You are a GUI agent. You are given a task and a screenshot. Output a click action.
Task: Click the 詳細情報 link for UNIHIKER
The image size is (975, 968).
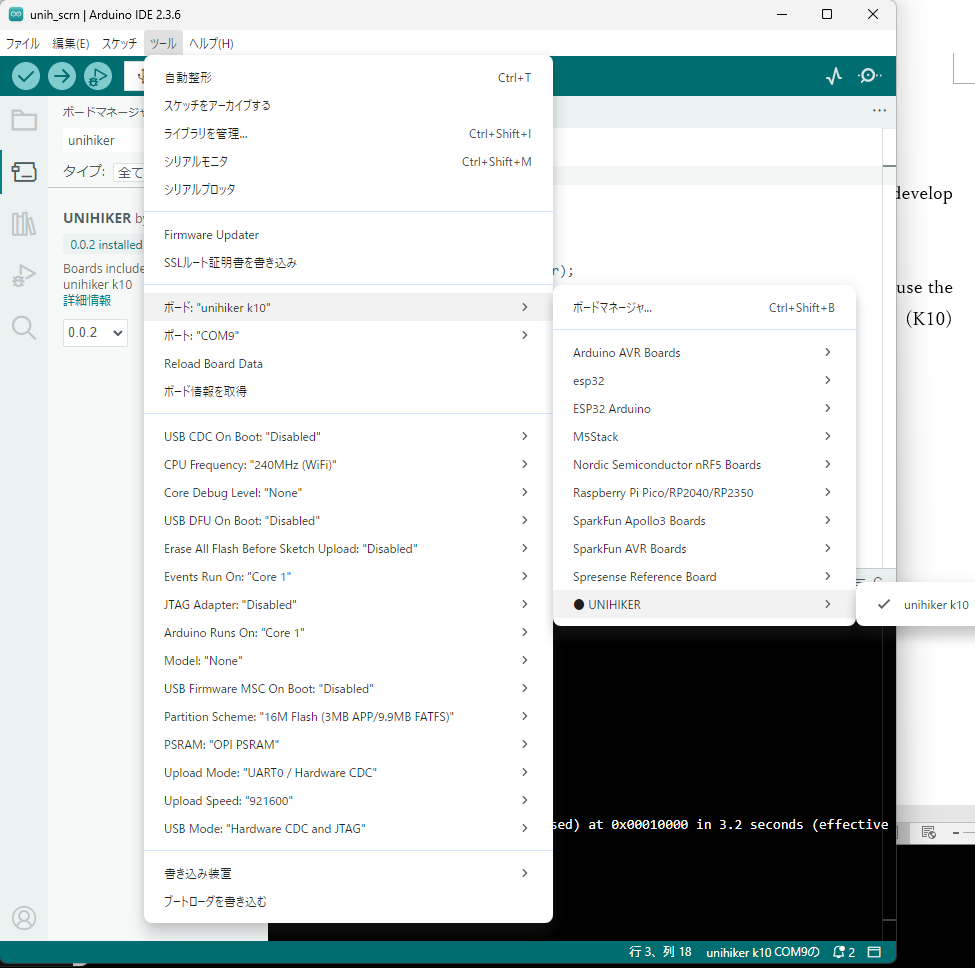click(x=87, y=300)
